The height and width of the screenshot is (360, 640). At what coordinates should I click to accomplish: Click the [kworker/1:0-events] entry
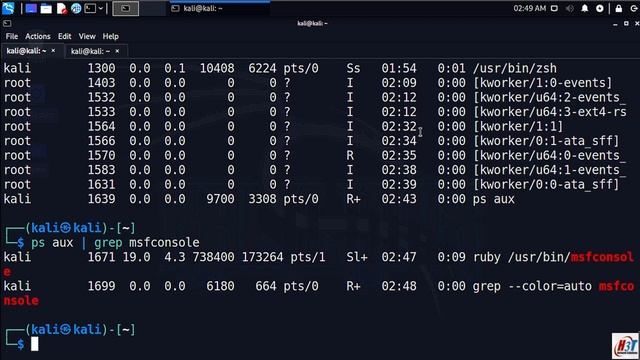pyautogui.click(x=543, y=83)
